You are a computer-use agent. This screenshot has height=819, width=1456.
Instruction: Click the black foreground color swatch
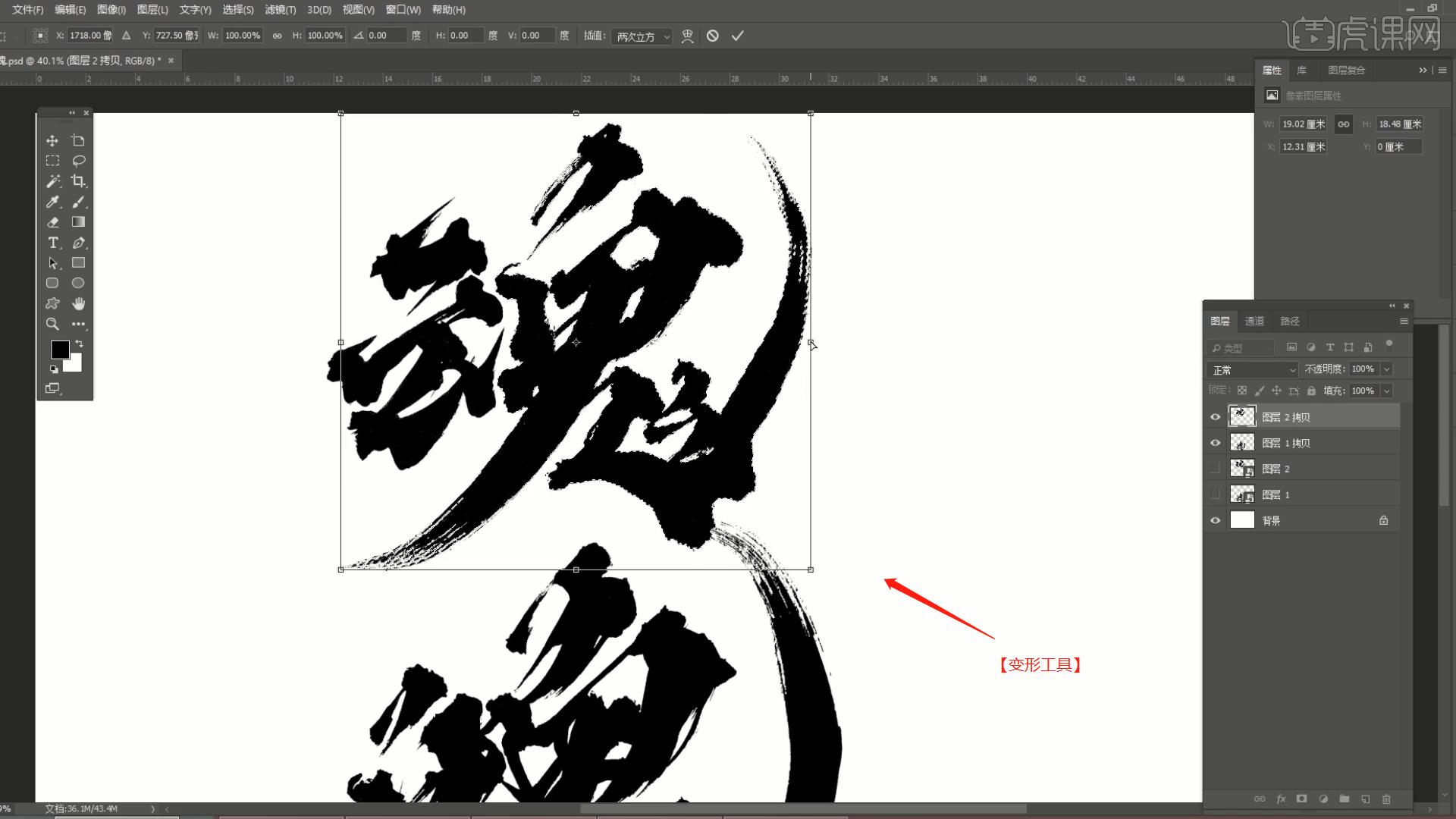coord(60,350)
